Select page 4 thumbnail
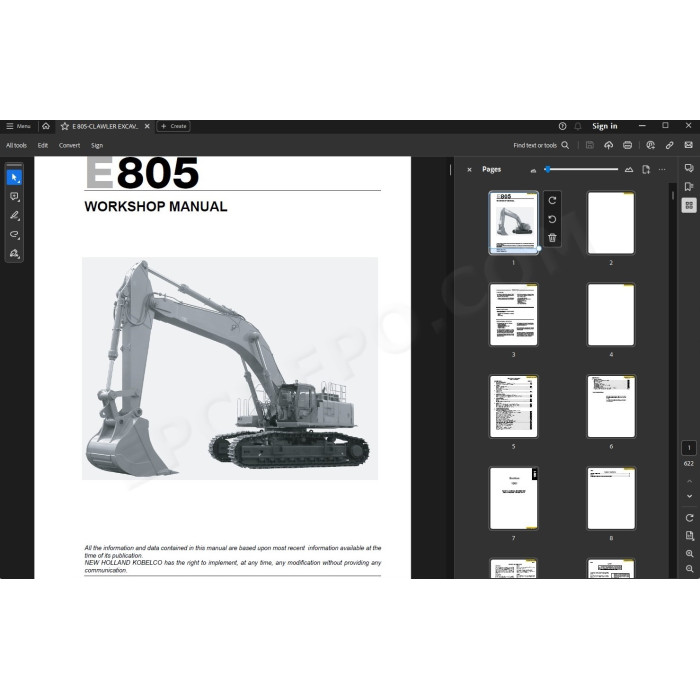Screen dimensions: 700x700 pyautogui.click(x=611, y=314)
